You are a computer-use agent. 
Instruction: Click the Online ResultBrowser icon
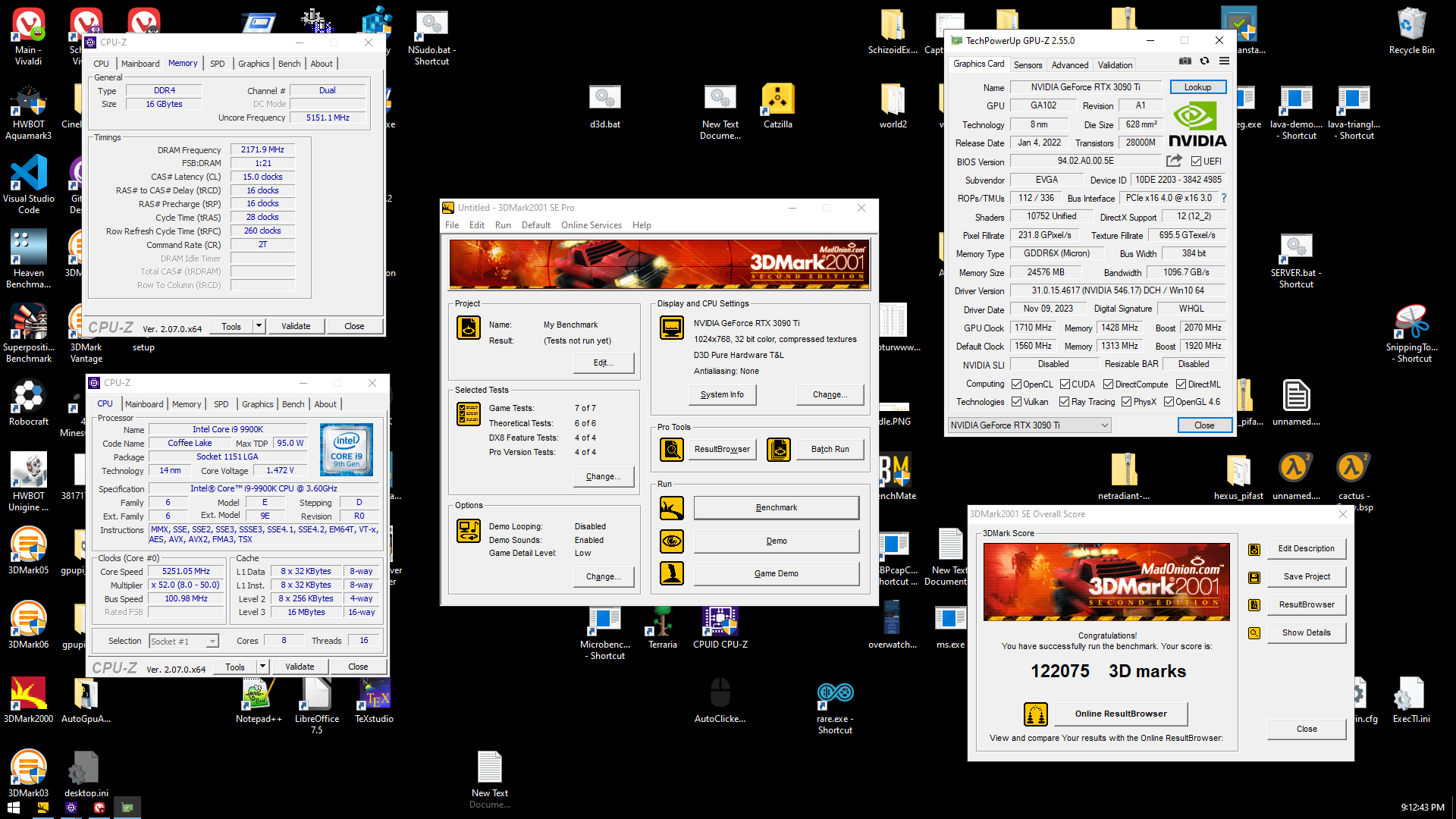click(1036, 714)
